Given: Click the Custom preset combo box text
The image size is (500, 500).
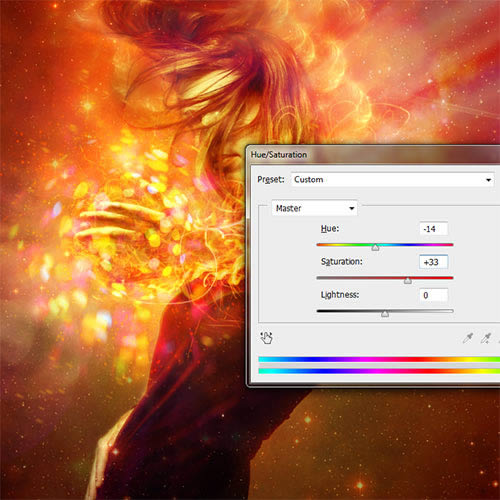Looking at the screenshot, I should pos(309,180).
